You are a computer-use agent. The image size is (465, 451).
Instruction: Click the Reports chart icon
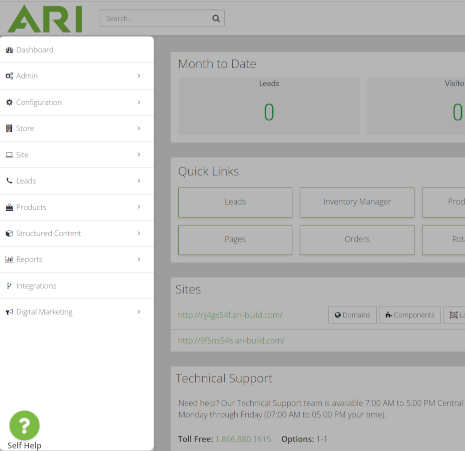pyautogui.click(x=9, y=259)
